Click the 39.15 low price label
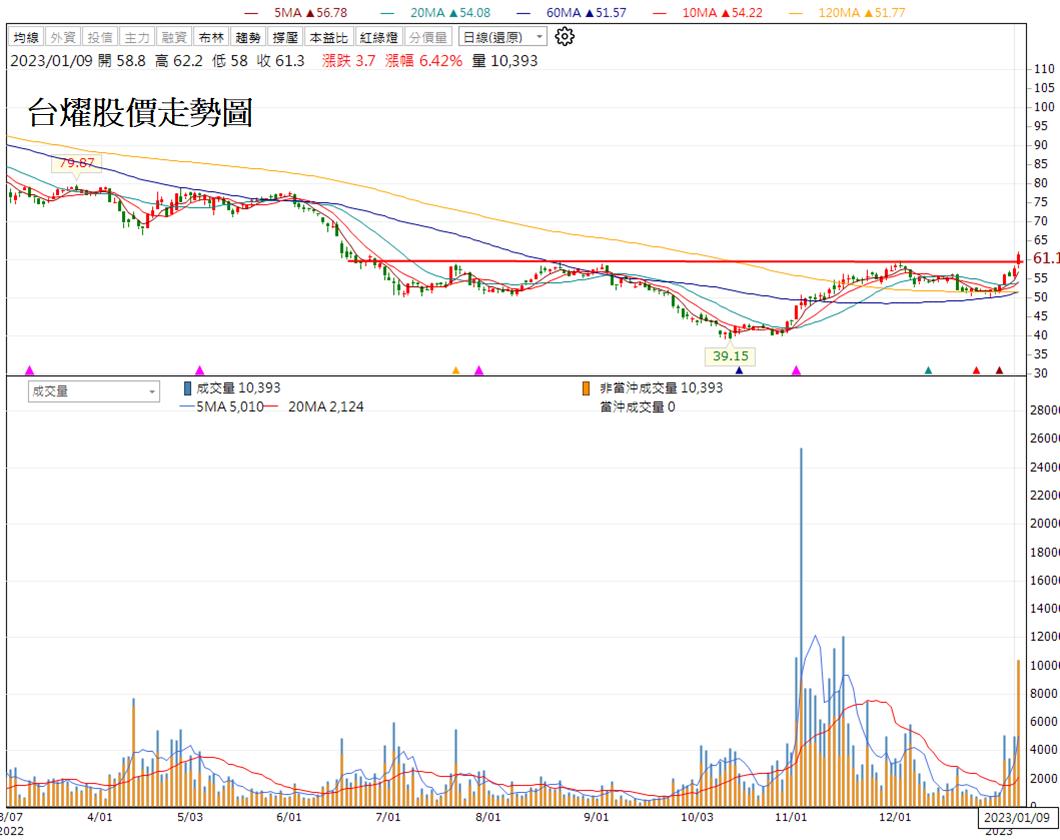Viewport: 1060px width, 840px height. click(730, 355)
